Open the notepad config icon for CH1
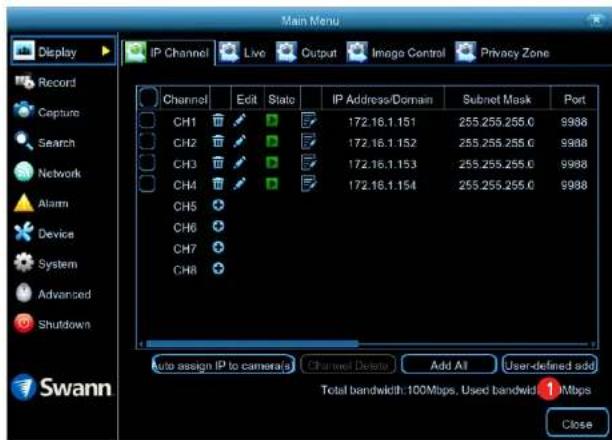 coord(309,121)
